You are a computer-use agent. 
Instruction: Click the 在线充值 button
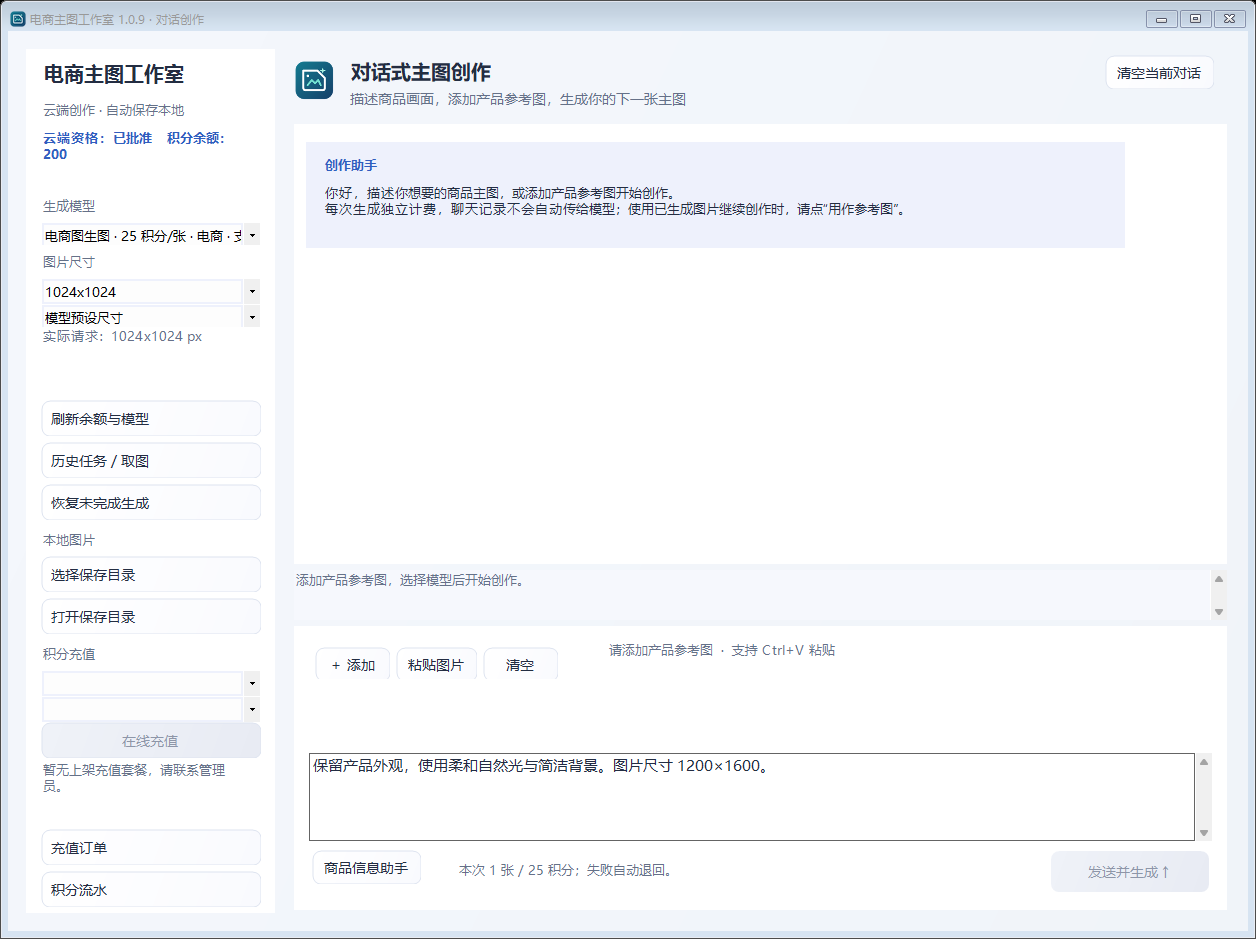pyautogui.click(x=151, y=741)
